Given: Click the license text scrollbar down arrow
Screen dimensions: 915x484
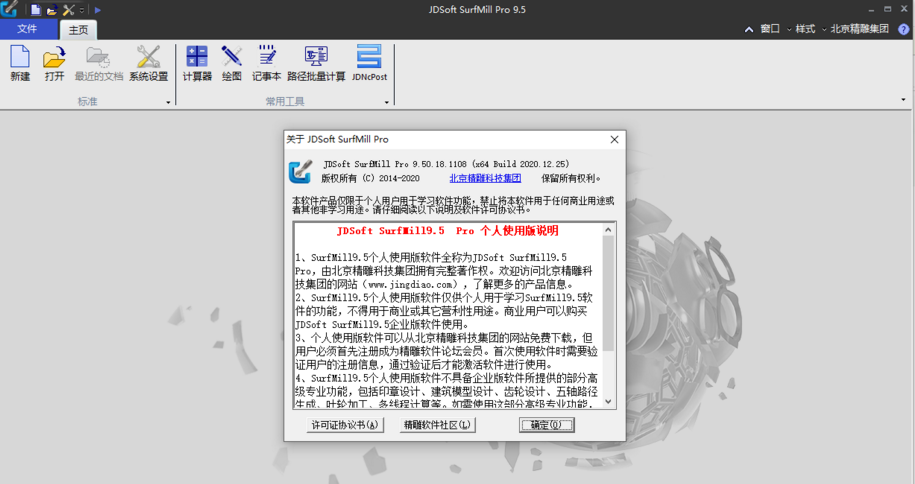Looking at the screenshot, I should (609, 402).
